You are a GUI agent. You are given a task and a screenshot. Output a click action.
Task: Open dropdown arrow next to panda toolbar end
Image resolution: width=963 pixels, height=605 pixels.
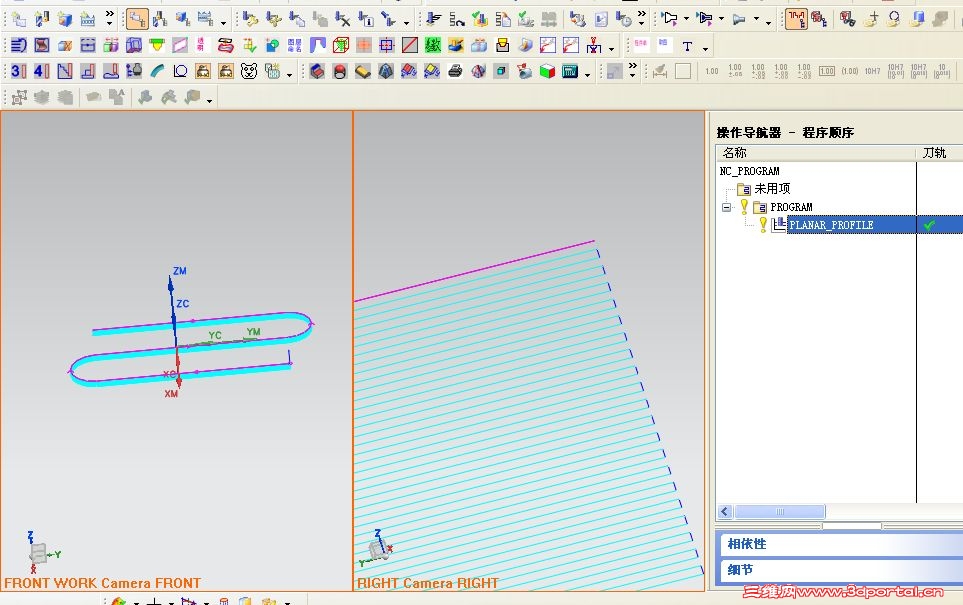(289, 76)
